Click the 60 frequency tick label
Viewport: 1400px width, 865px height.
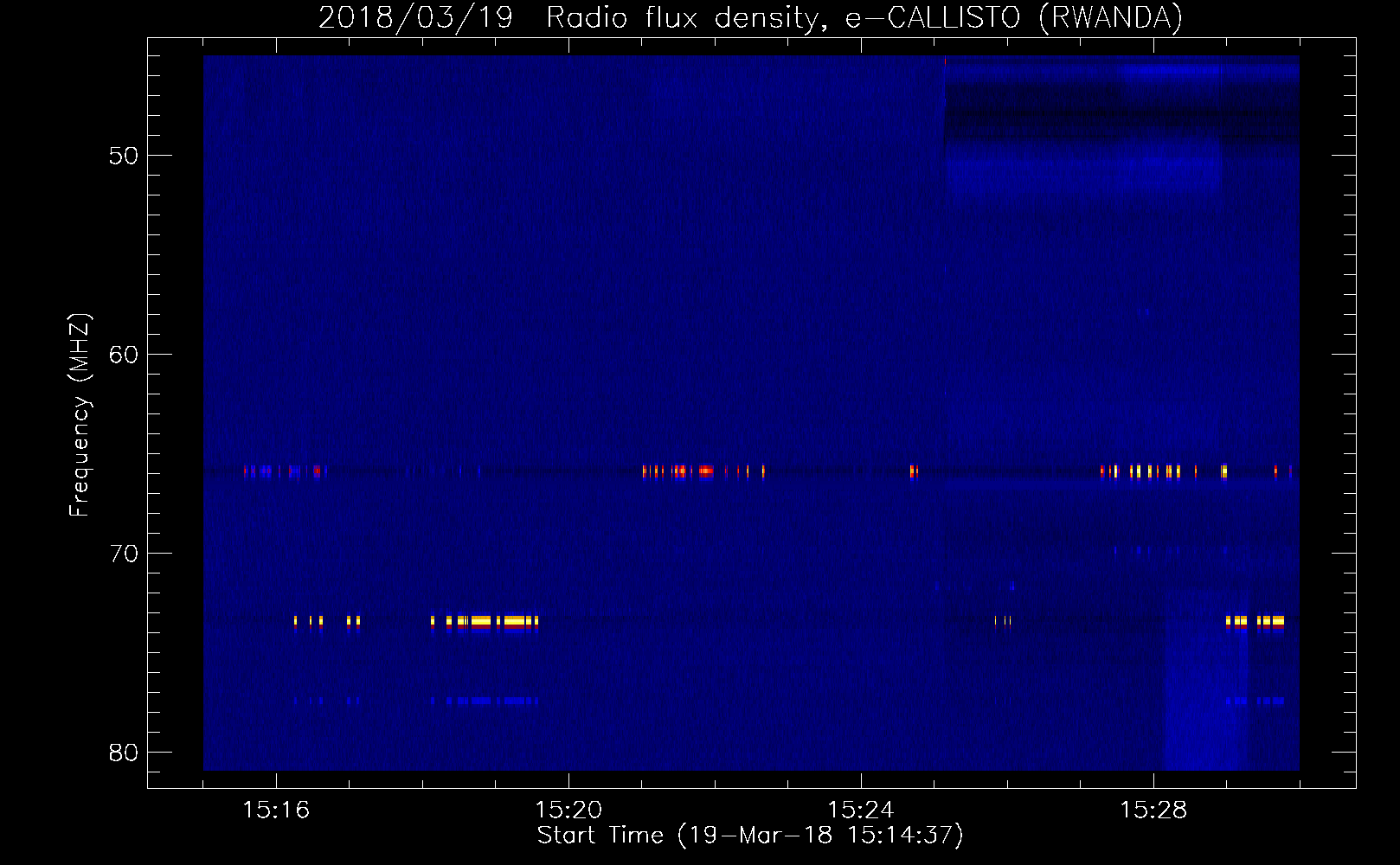124,355
